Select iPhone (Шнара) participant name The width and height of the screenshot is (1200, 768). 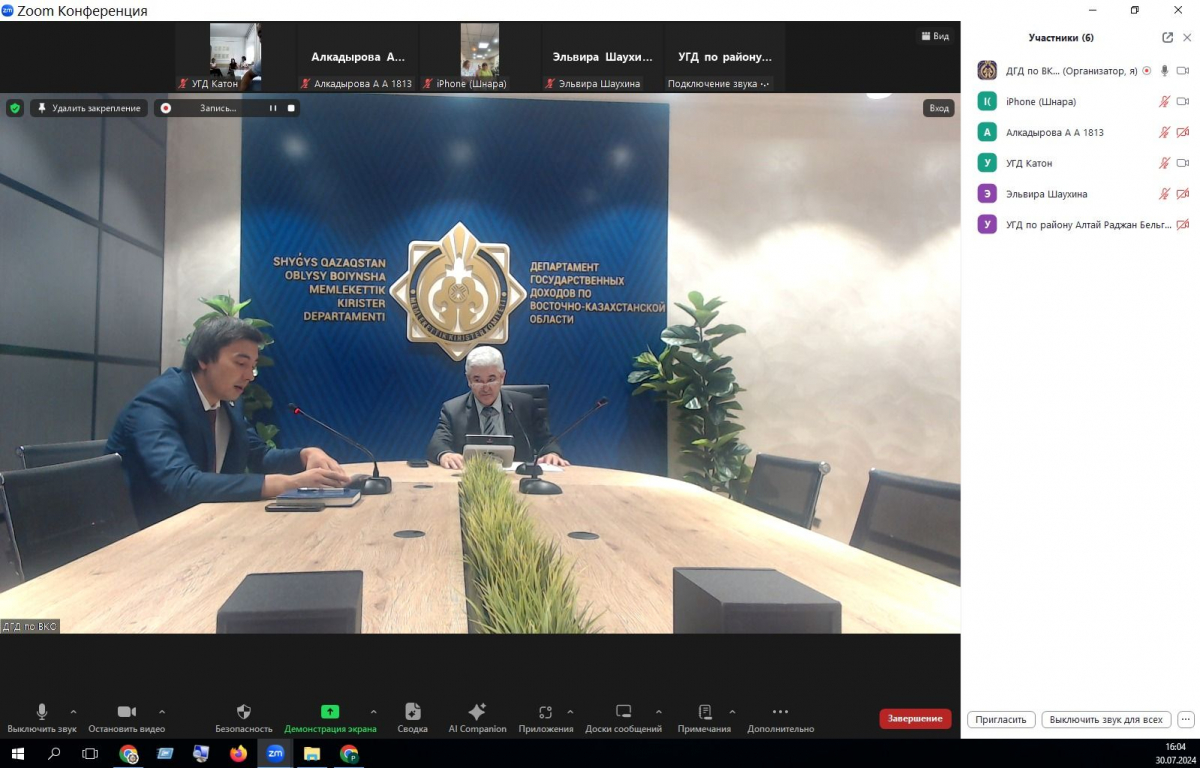(1041, 102)
